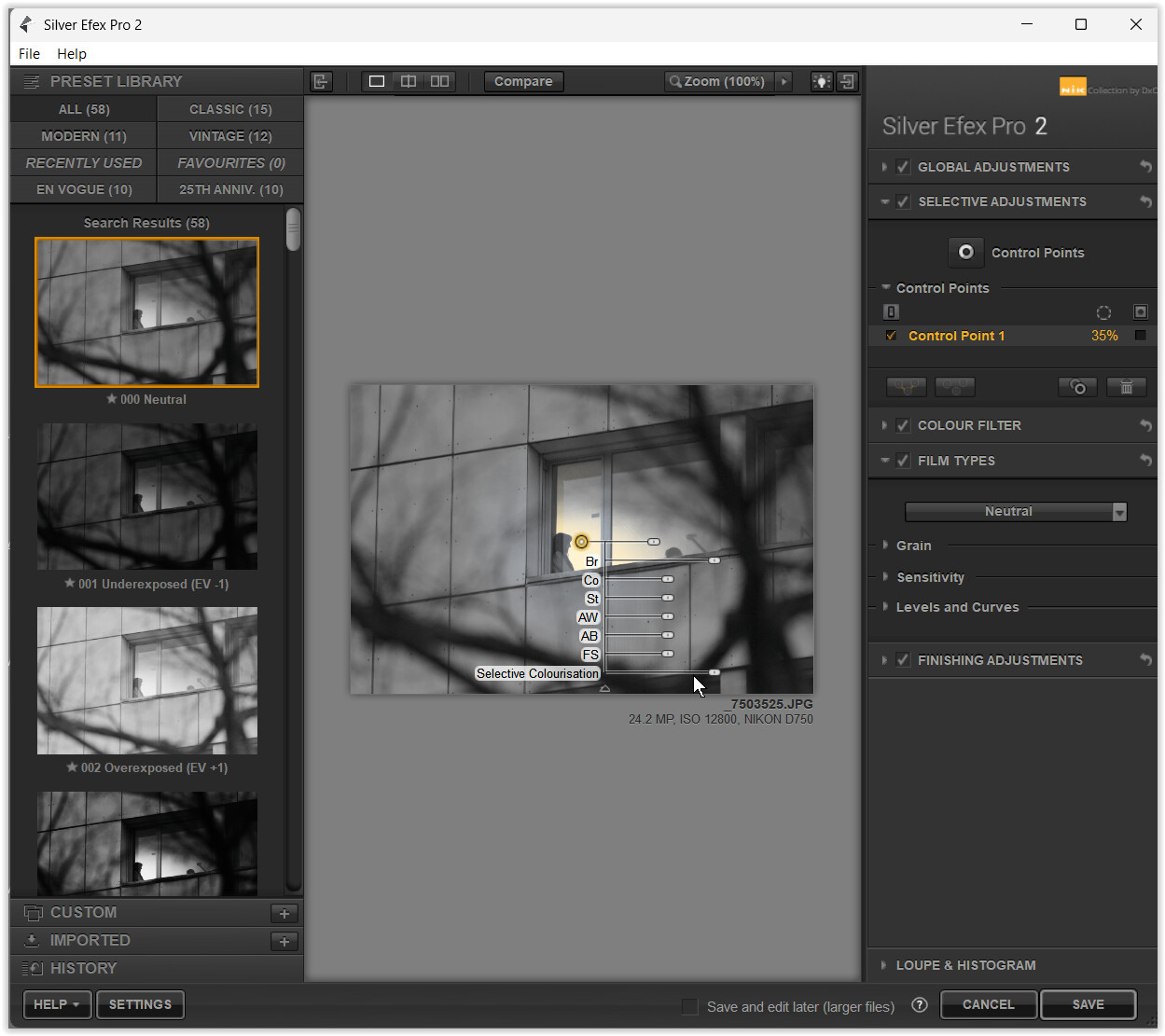Switch to side-by-side preview
The width and height of the screenshot is (1165, 1036).
439,82
